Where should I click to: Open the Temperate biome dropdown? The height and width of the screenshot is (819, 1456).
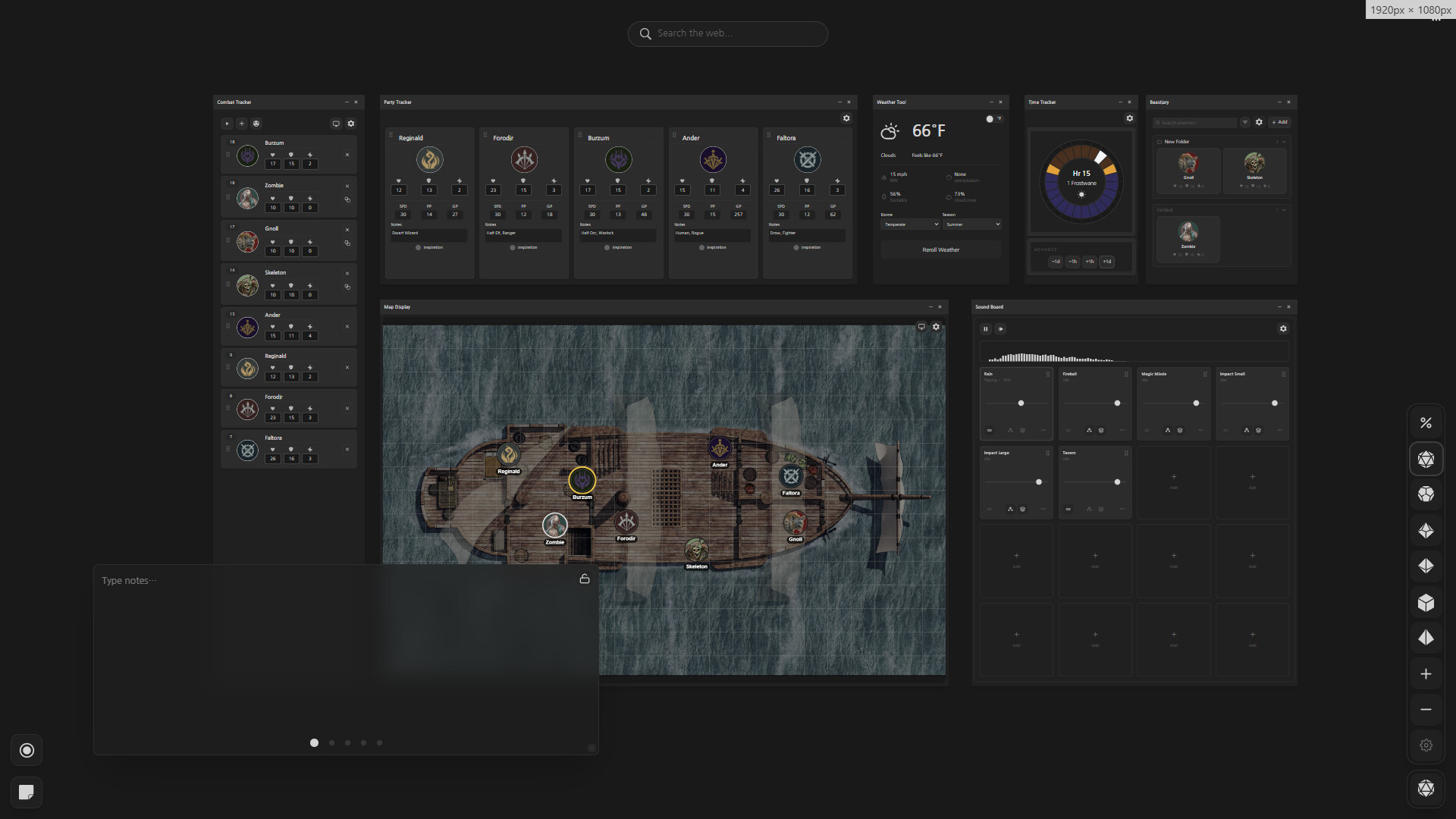click(x=910, y=224)
